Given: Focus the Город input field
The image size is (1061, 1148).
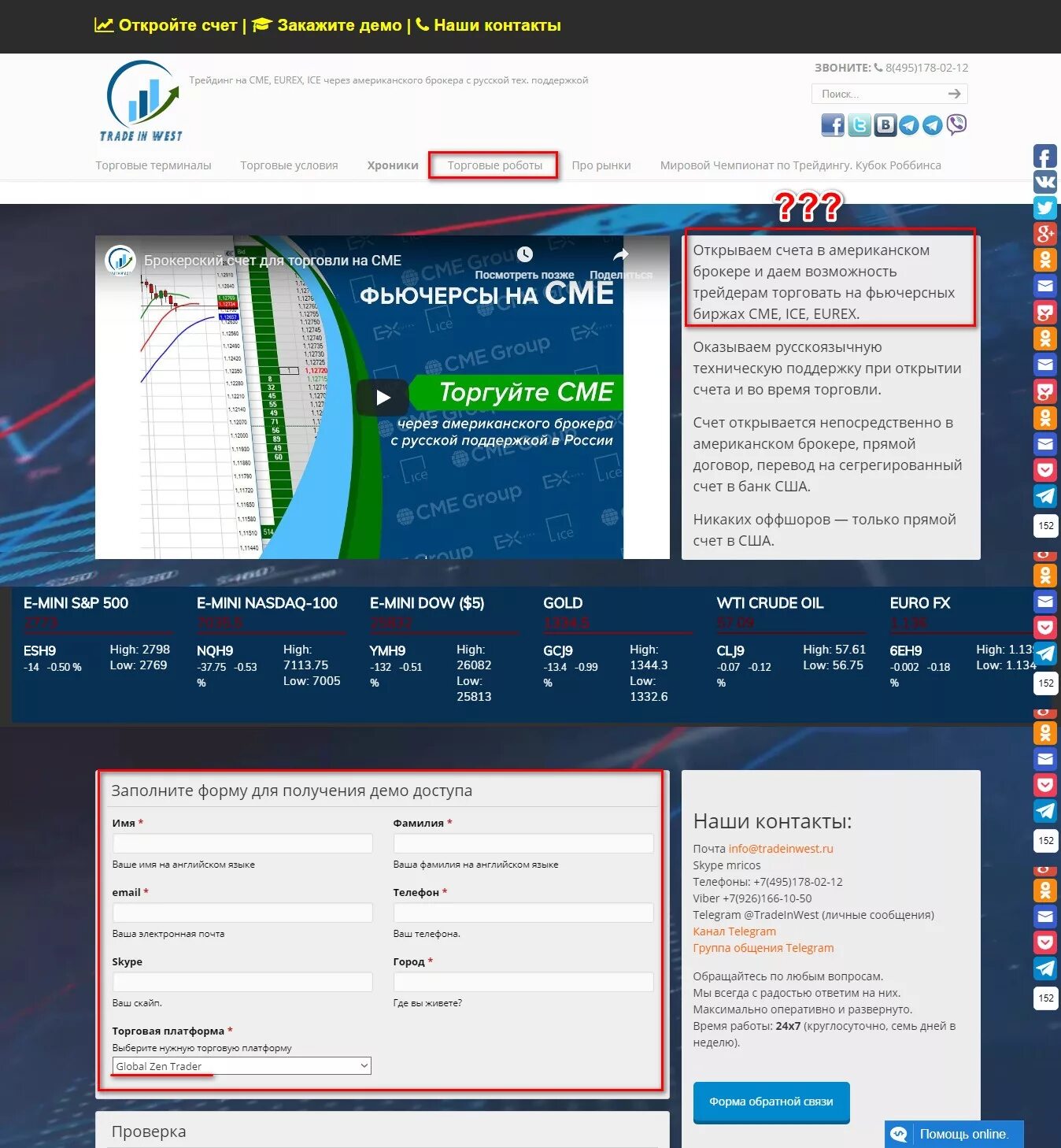Looking at the screenshot, I should tap(523, 982).
